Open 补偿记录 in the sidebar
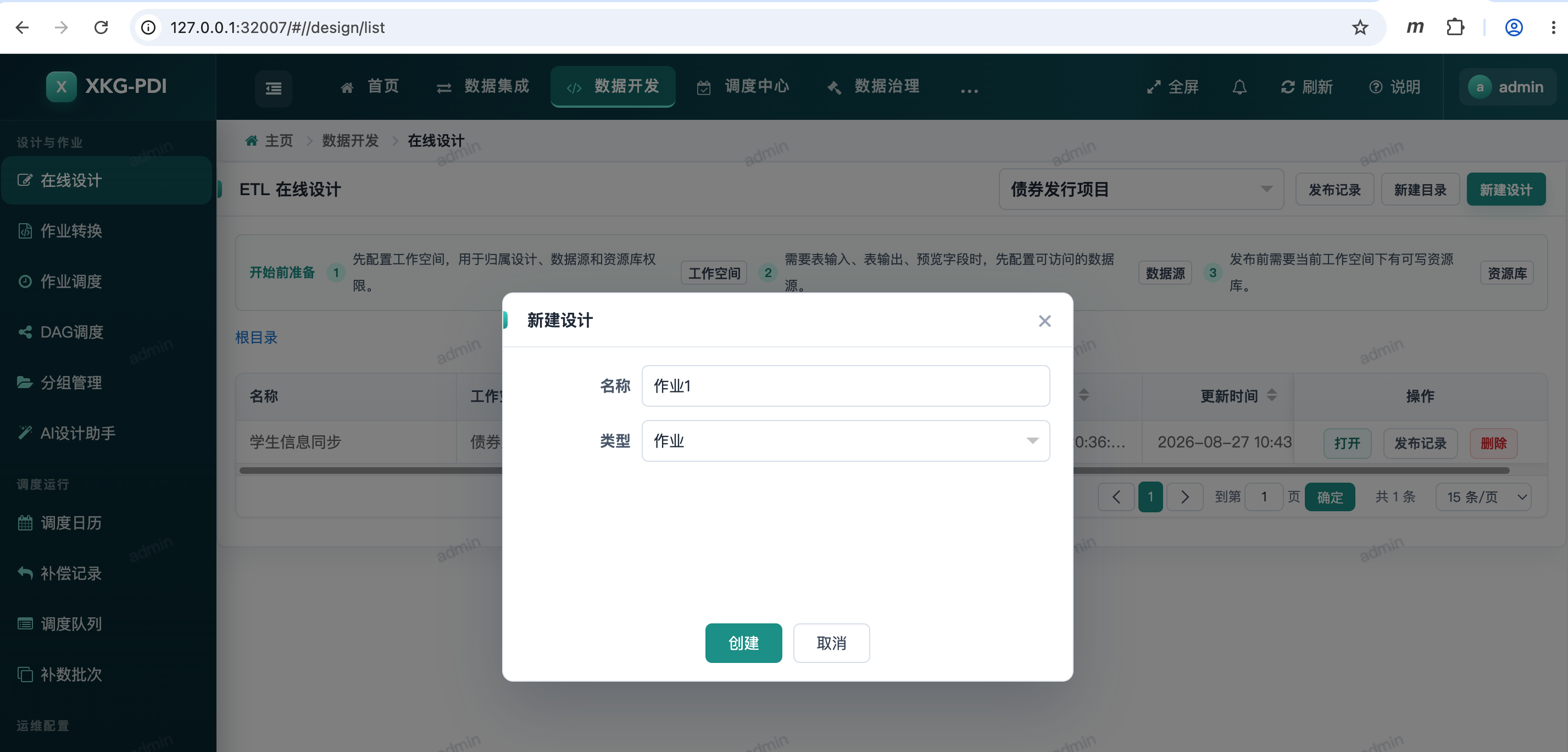Image resolution: width=1568 pixels, height=752 pixels. 107,573
